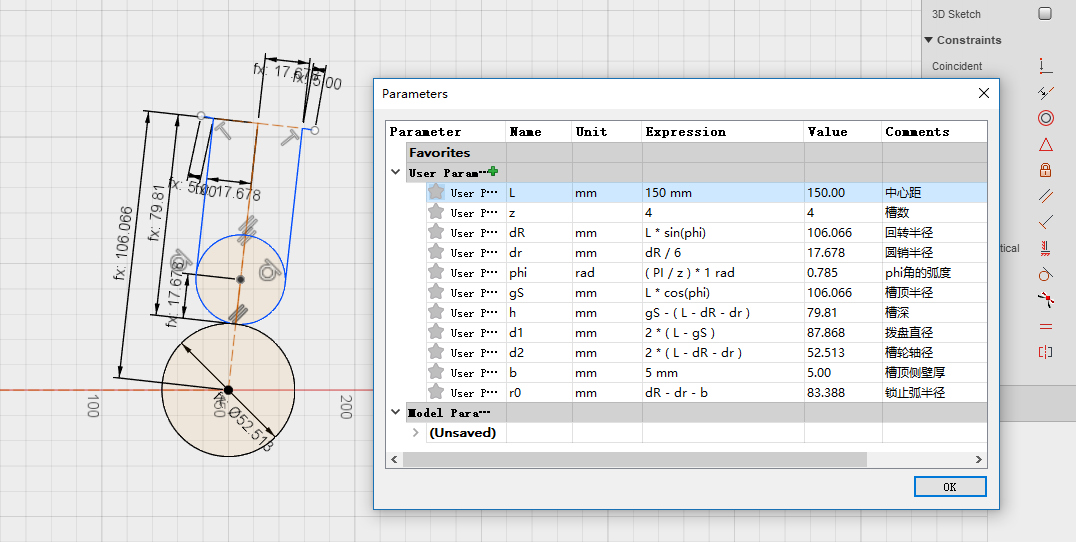Select the 'dR / 6' expression cell
Screen dimensions: 1076x542
723,252
